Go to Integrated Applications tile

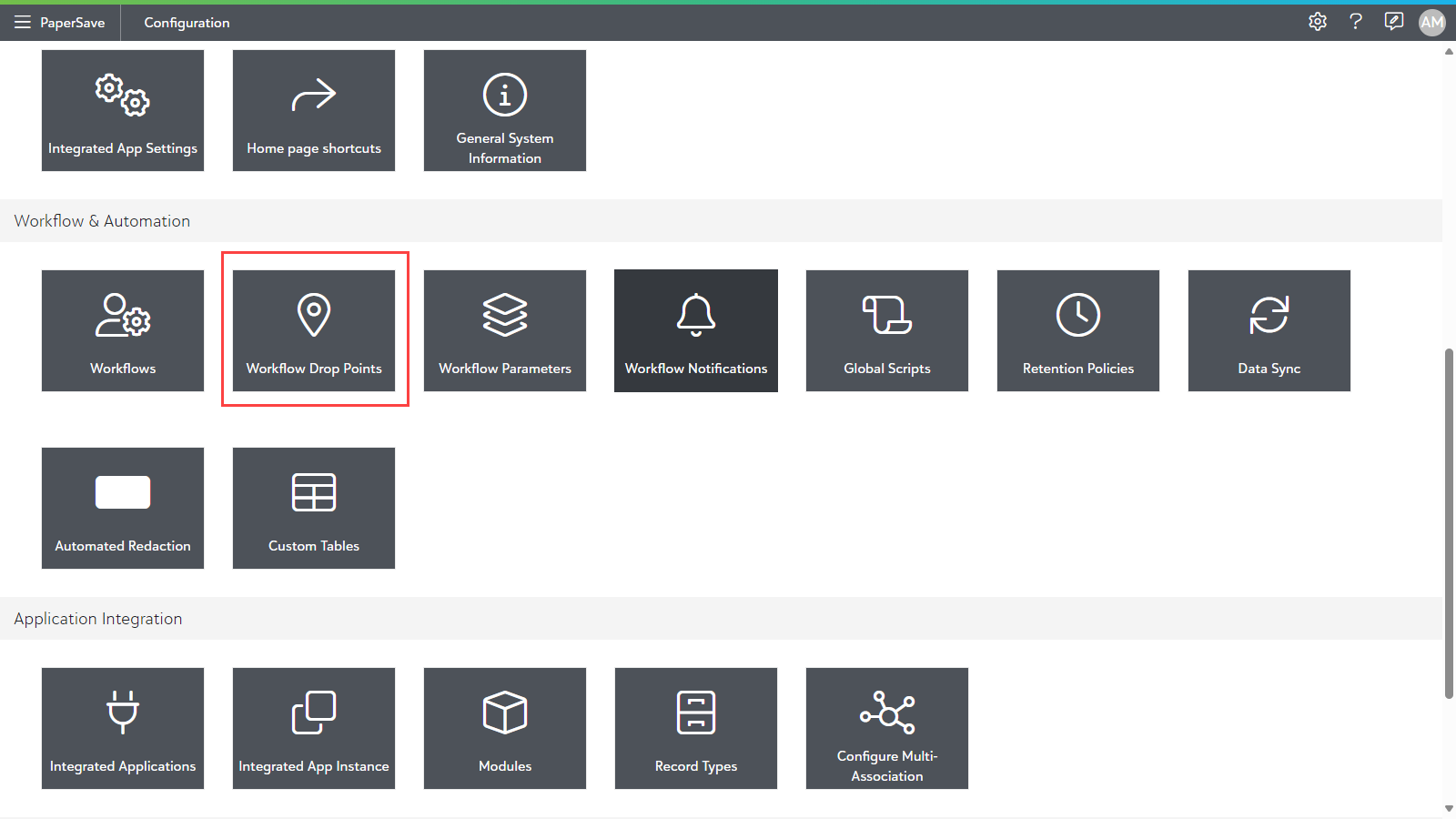click(x=123, y=728)
